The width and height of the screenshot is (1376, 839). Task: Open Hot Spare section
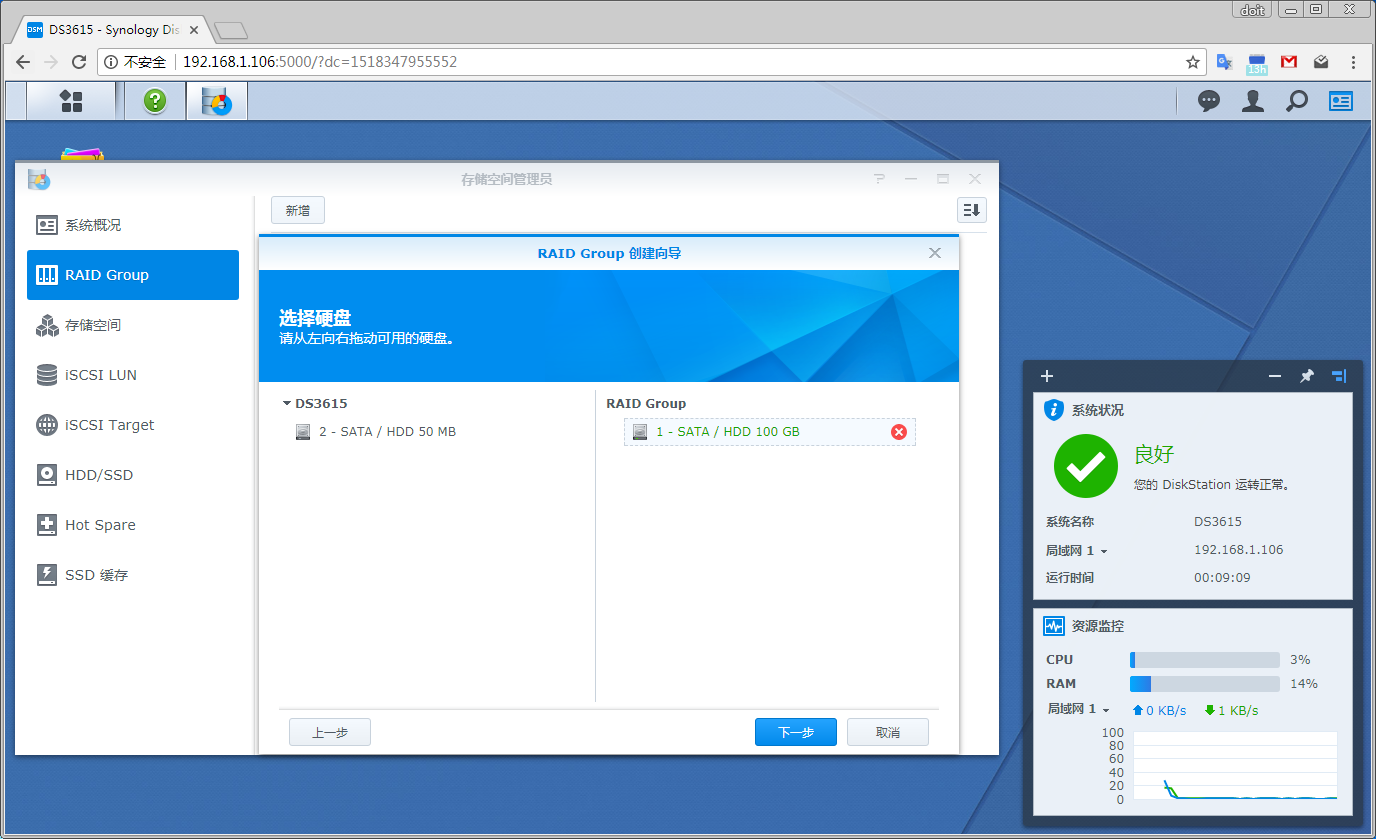click(x=133, y=525)
